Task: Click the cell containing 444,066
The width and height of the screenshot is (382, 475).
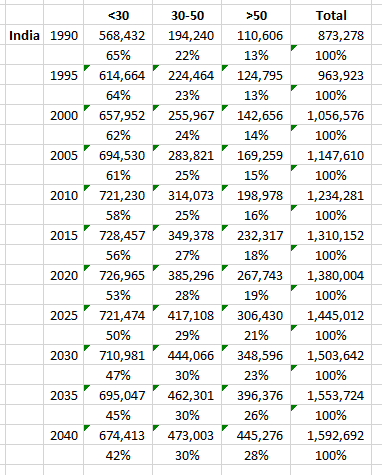Action: click(x=187, y=355)
